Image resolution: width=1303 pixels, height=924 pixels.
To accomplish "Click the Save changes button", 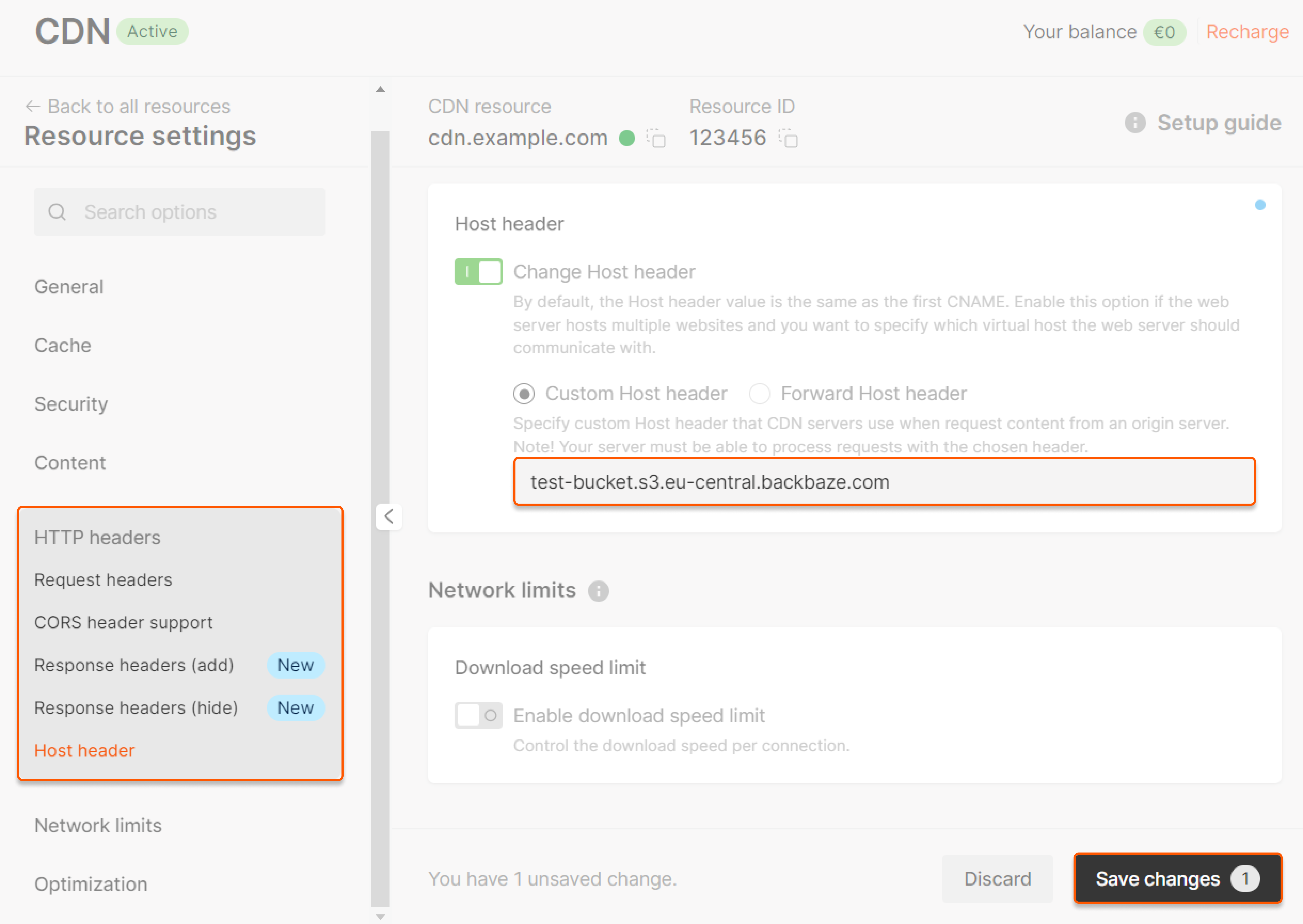I will [x=1177, y=878].
